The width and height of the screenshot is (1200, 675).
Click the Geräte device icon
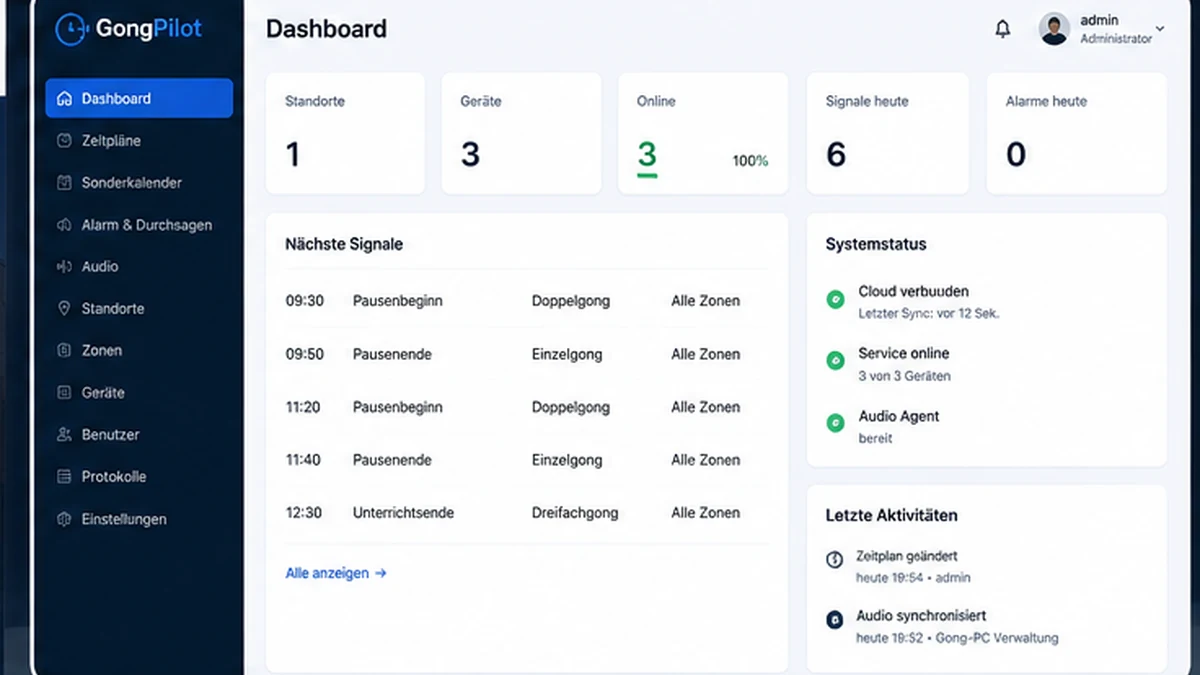pos(65,393)
